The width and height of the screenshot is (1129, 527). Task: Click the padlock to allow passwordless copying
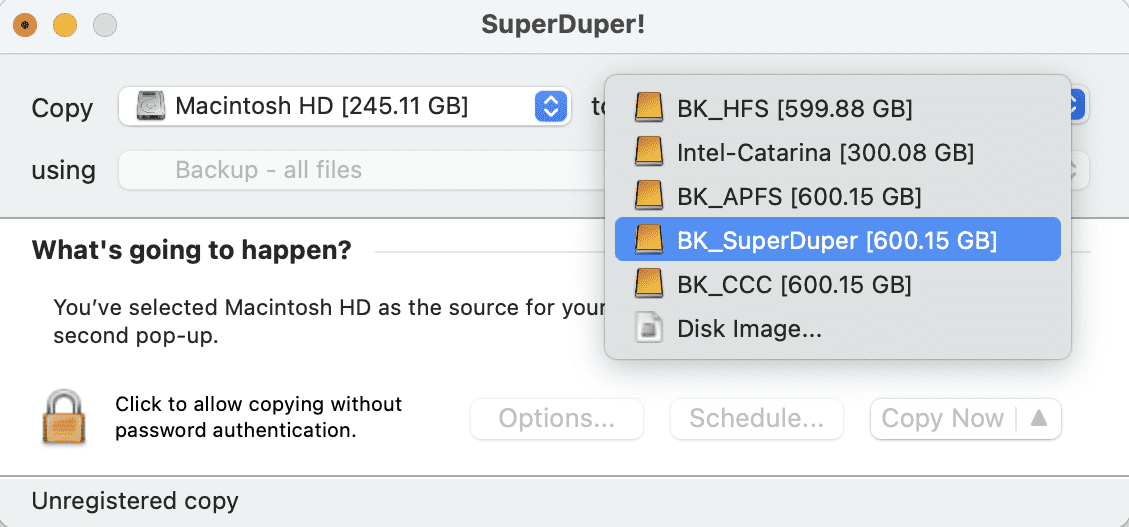[x=63, y=418]
